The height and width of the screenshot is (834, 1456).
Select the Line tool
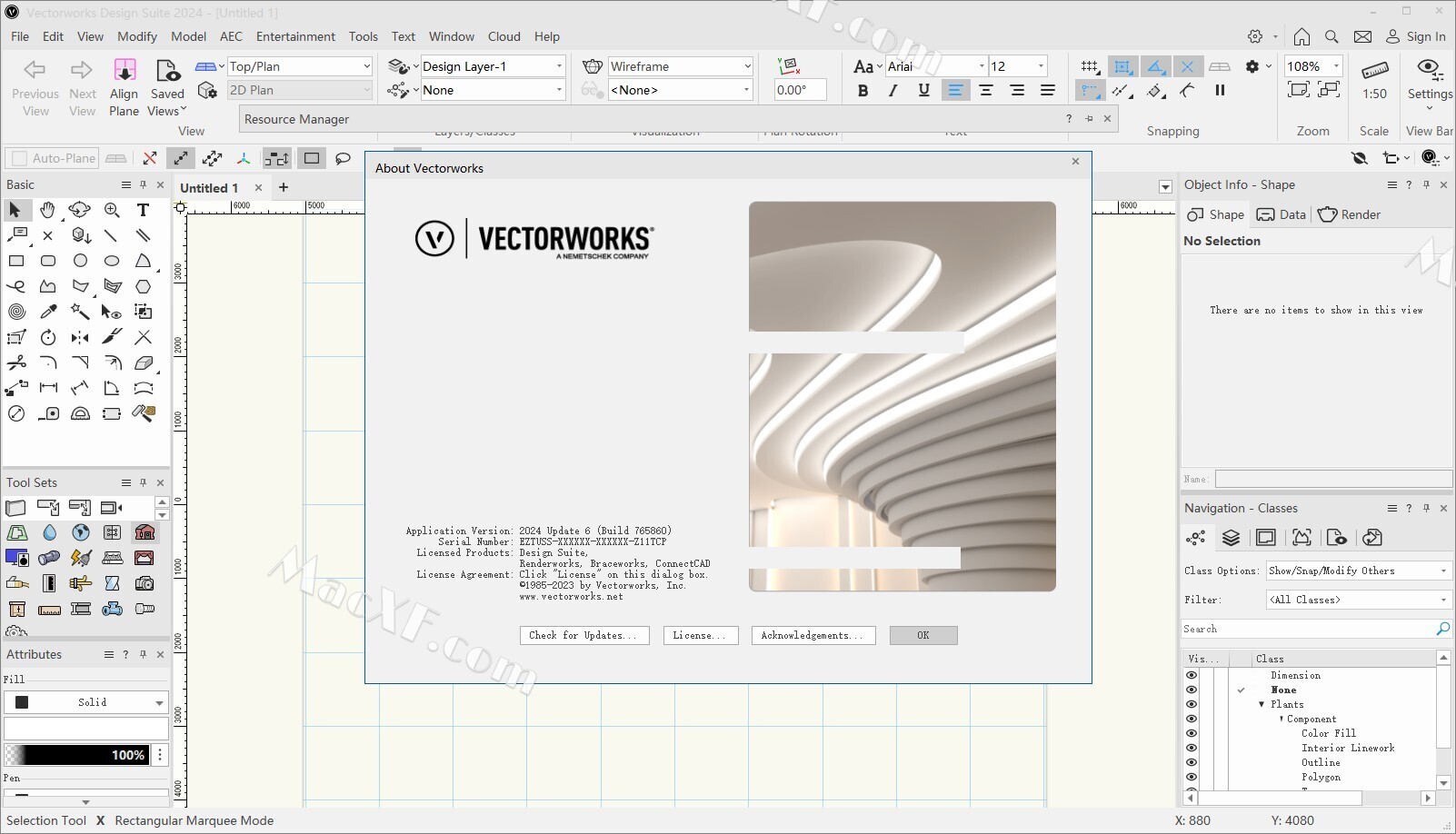tap(111, 235)
